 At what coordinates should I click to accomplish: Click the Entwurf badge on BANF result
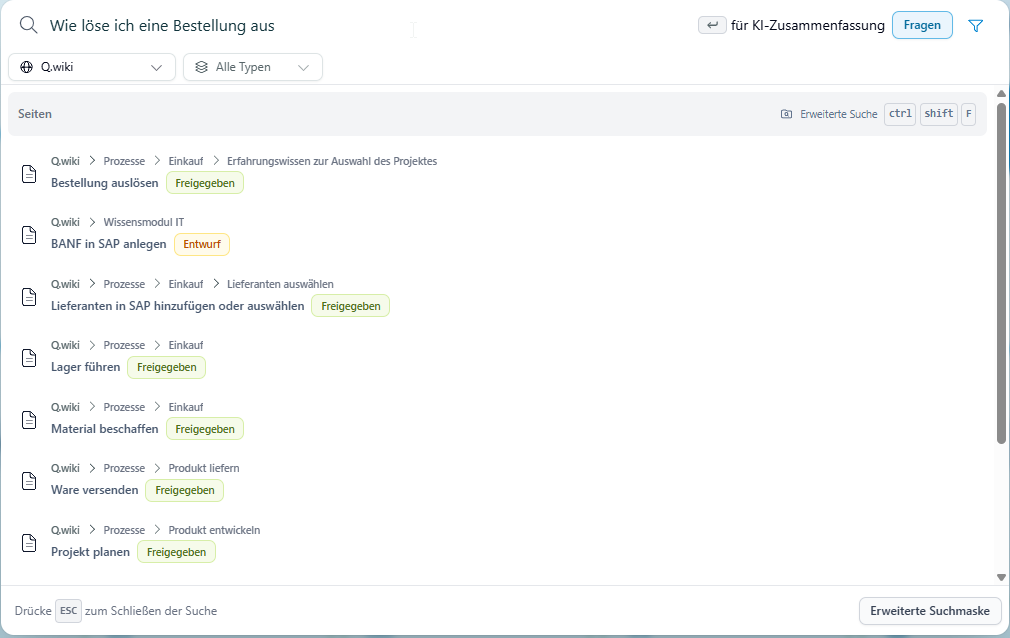pos(202,244)
